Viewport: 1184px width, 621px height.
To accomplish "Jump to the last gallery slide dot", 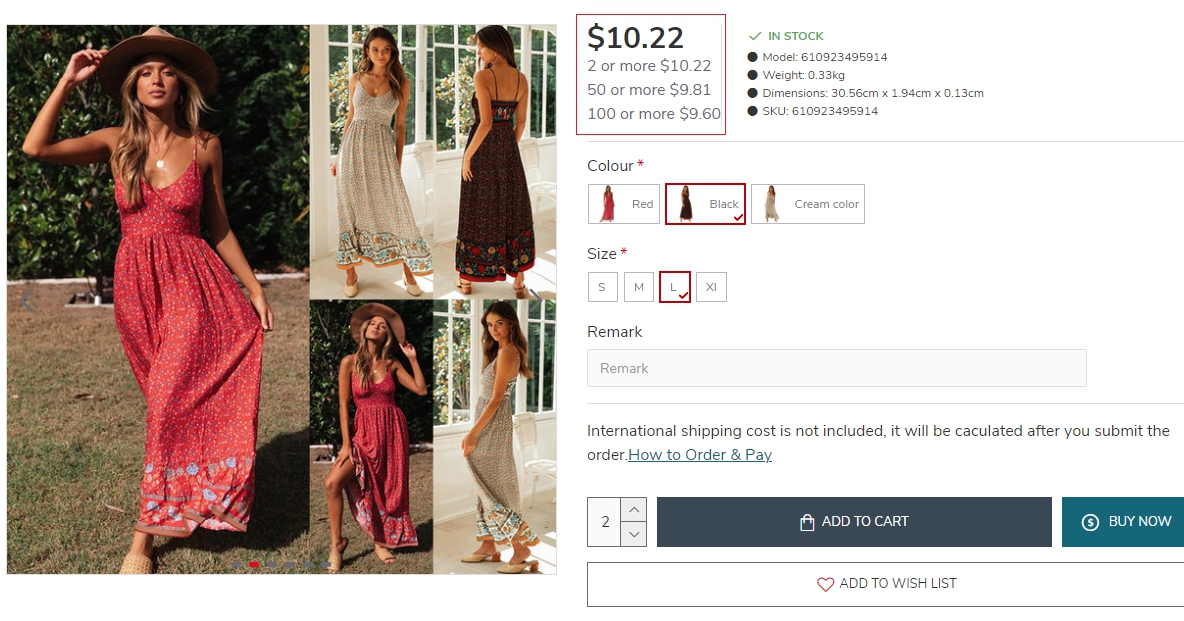I will (x=326, y=565).
